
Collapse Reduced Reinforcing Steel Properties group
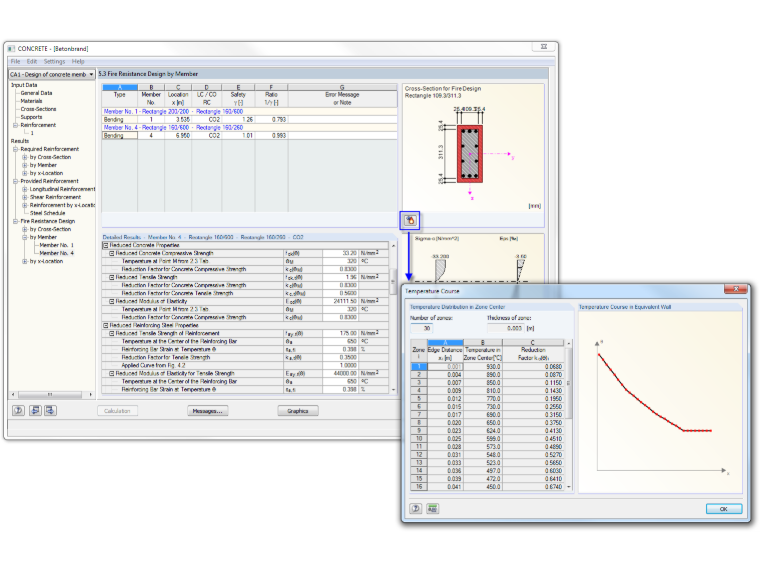[106, 325]
